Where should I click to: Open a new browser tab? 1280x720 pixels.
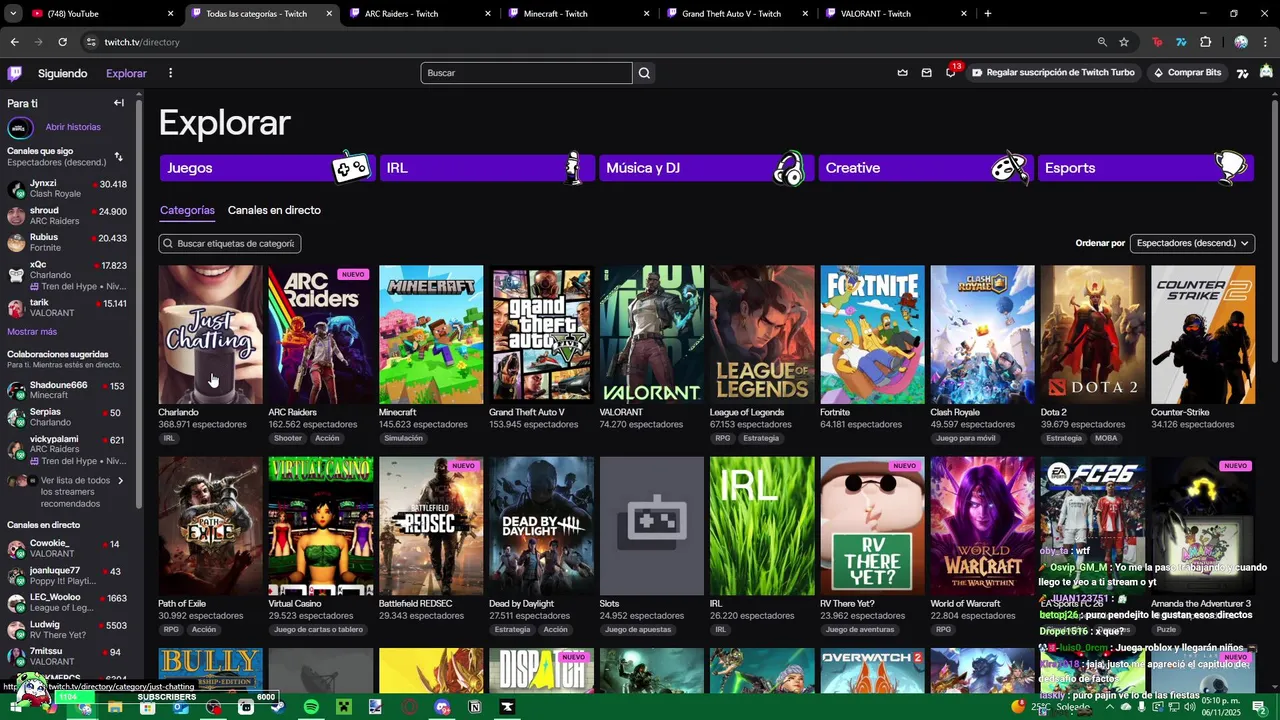pyautogui.click(x=988, y=13)
